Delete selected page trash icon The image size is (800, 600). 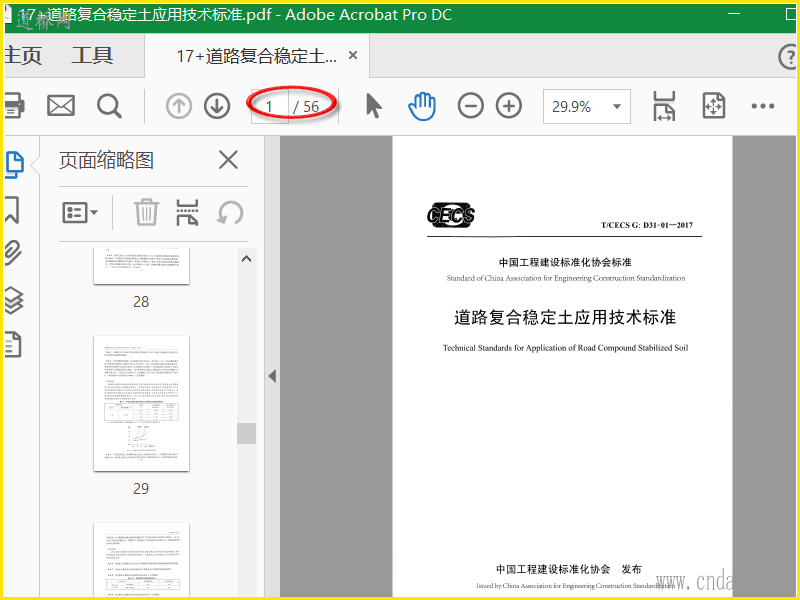coord(146,212)
